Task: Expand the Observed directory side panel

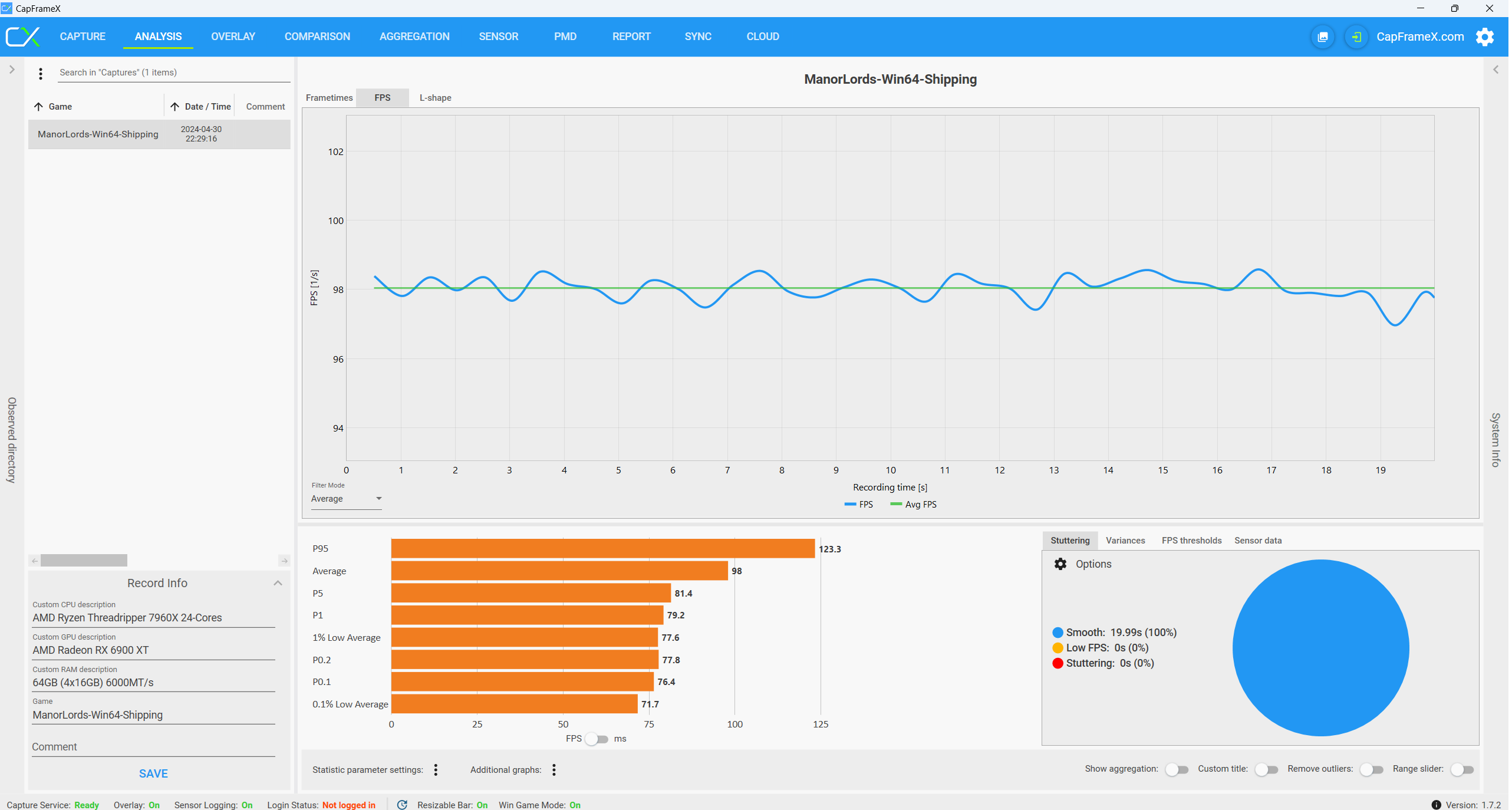Action: pos(12,70)
